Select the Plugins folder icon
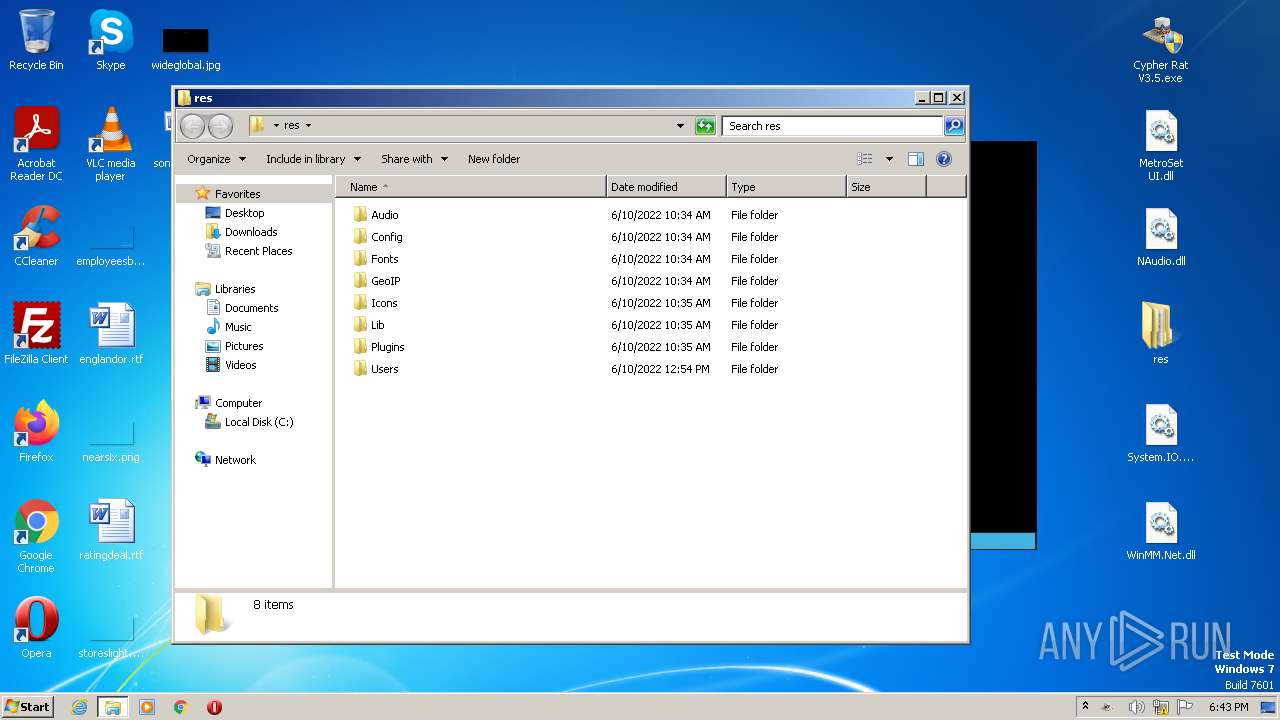This screenshot has height=720, width=1280. point(361,347)
